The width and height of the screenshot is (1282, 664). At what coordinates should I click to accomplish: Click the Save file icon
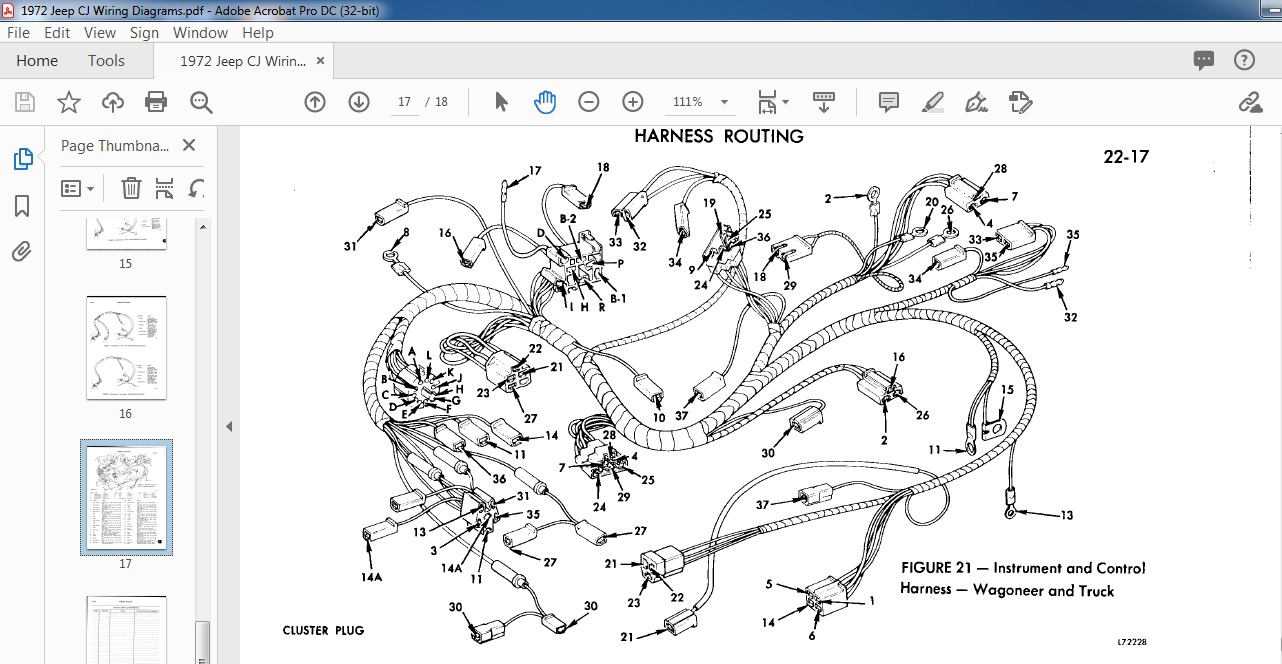pos(25,102)
